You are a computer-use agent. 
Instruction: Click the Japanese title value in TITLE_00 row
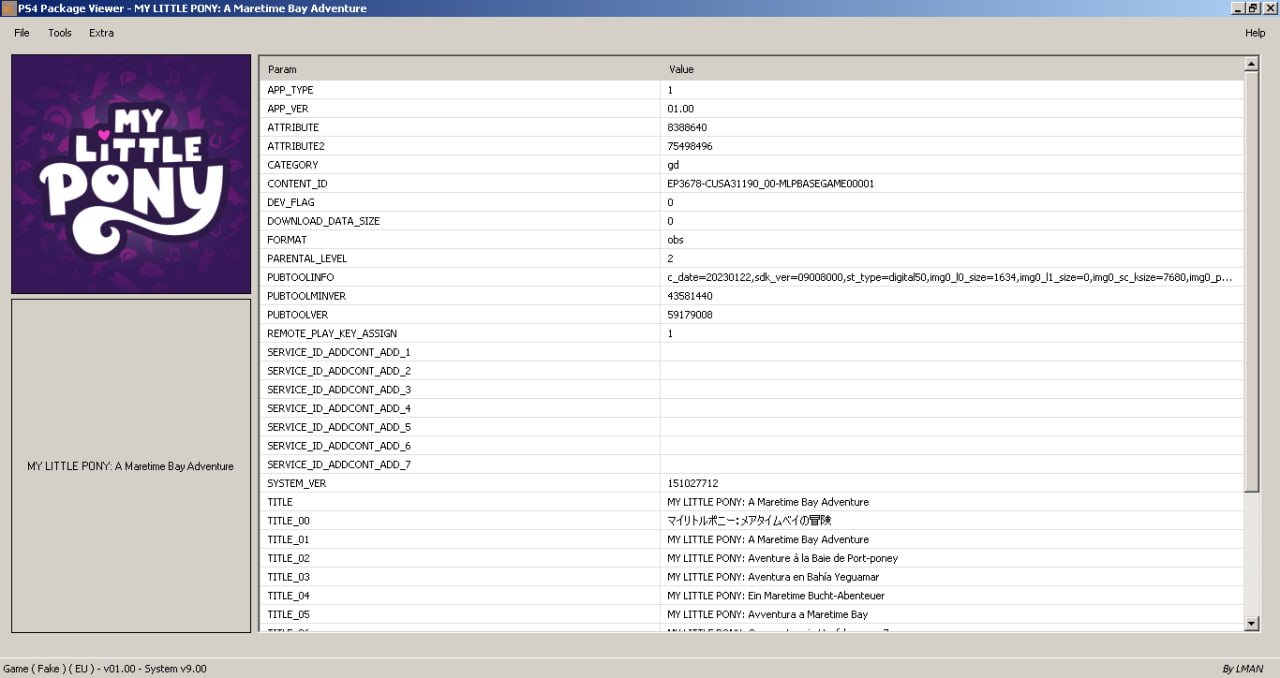(750, 520)
